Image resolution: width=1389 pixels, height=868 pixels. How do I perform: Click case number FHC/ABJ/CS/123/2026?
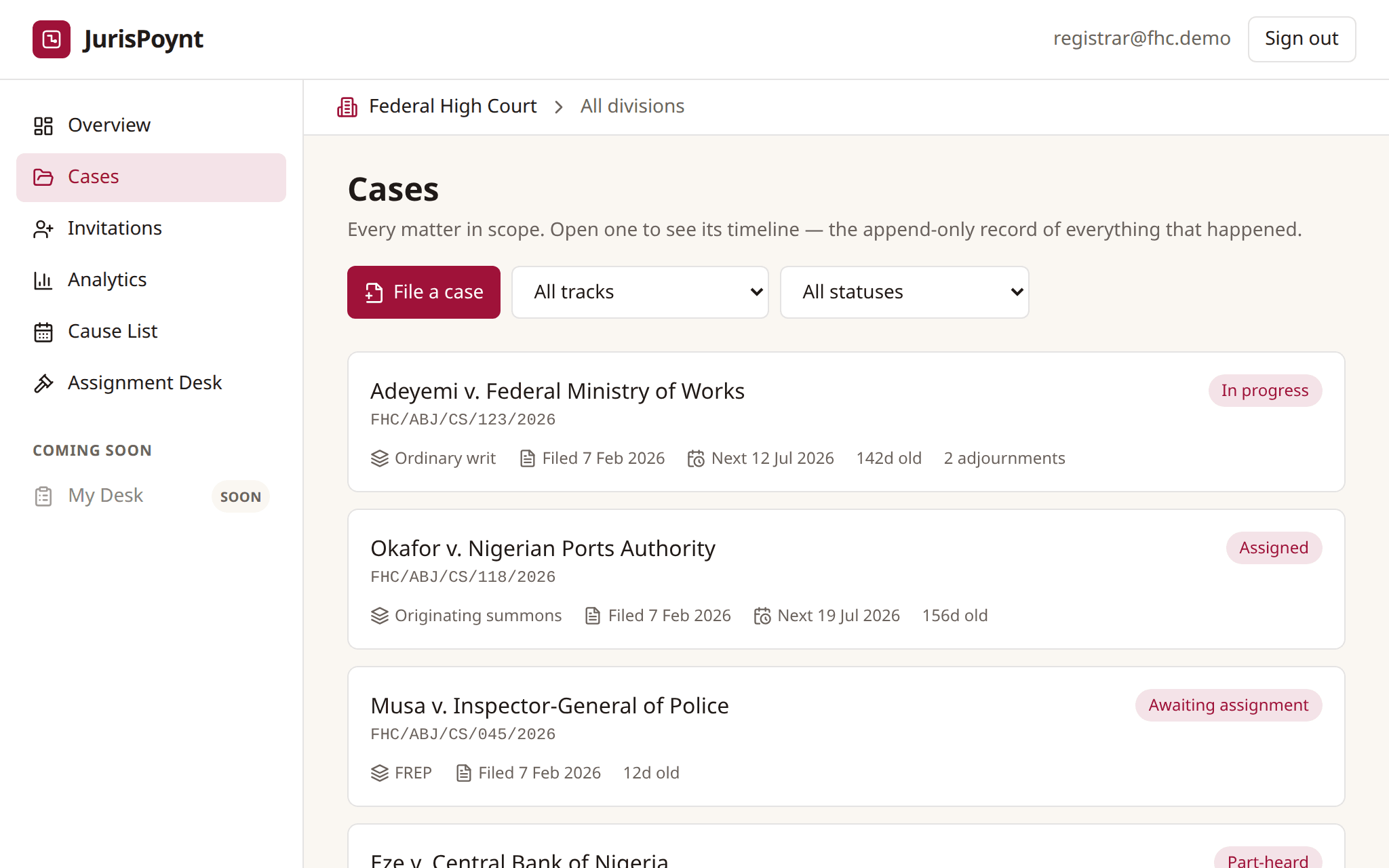tap(463, 420)
